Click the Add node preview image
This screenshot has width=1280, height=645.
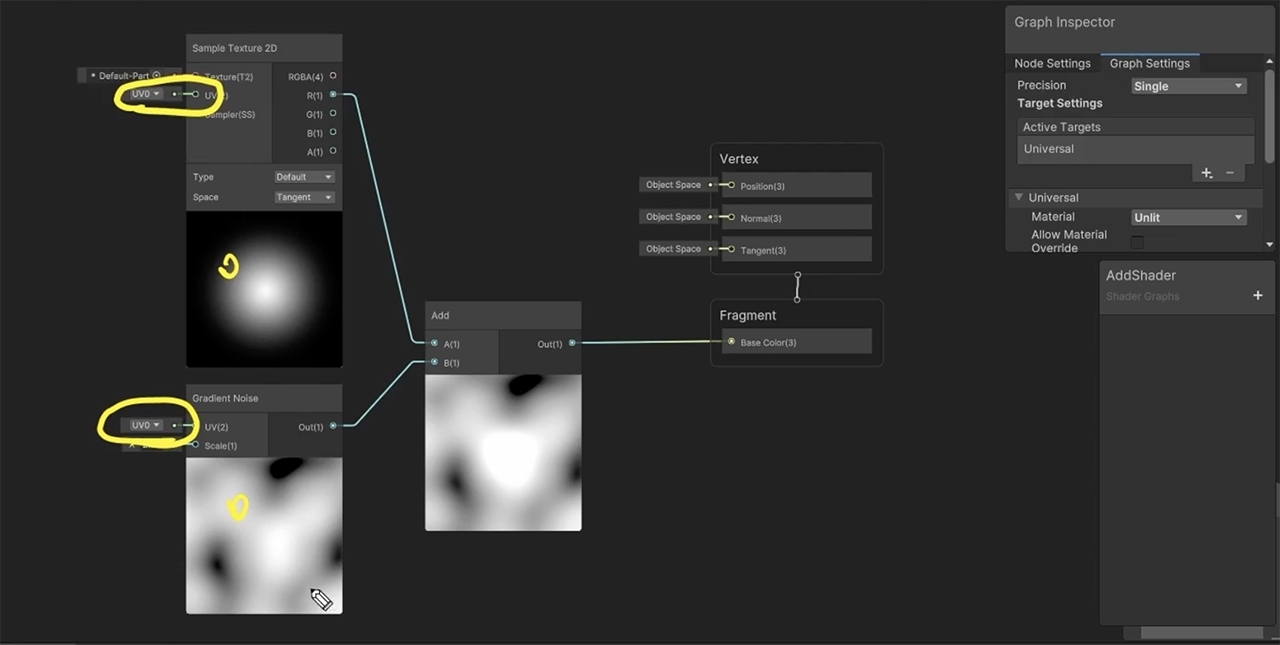point(503,452)
